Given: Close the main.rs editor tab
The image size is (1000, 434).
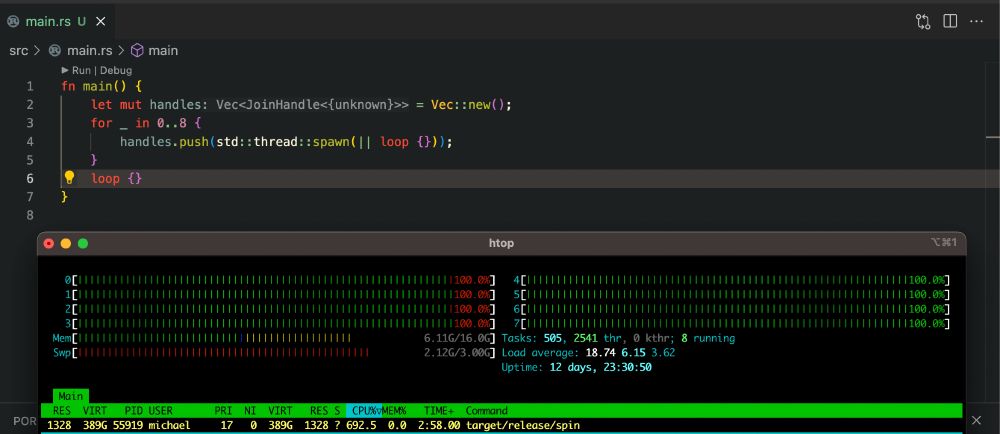Looking at the screenshot, I should click(x=100, y=22).
